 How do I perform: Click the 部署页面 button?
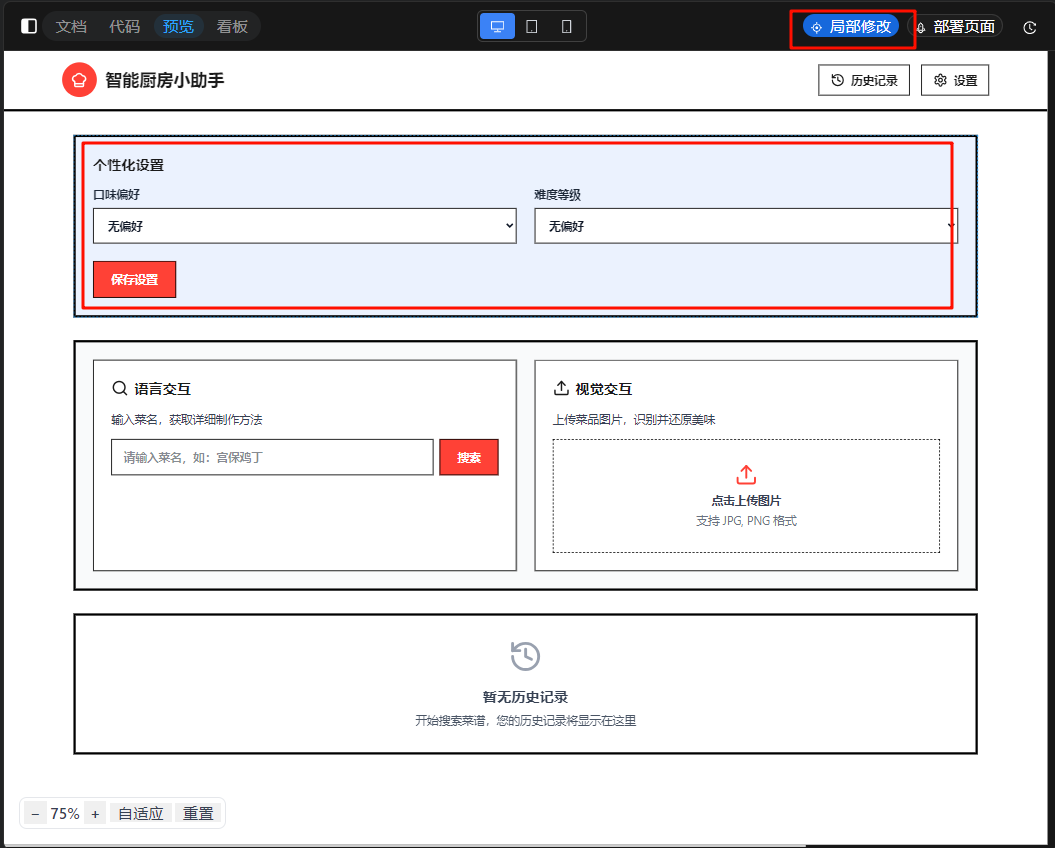tap(955, 27)
